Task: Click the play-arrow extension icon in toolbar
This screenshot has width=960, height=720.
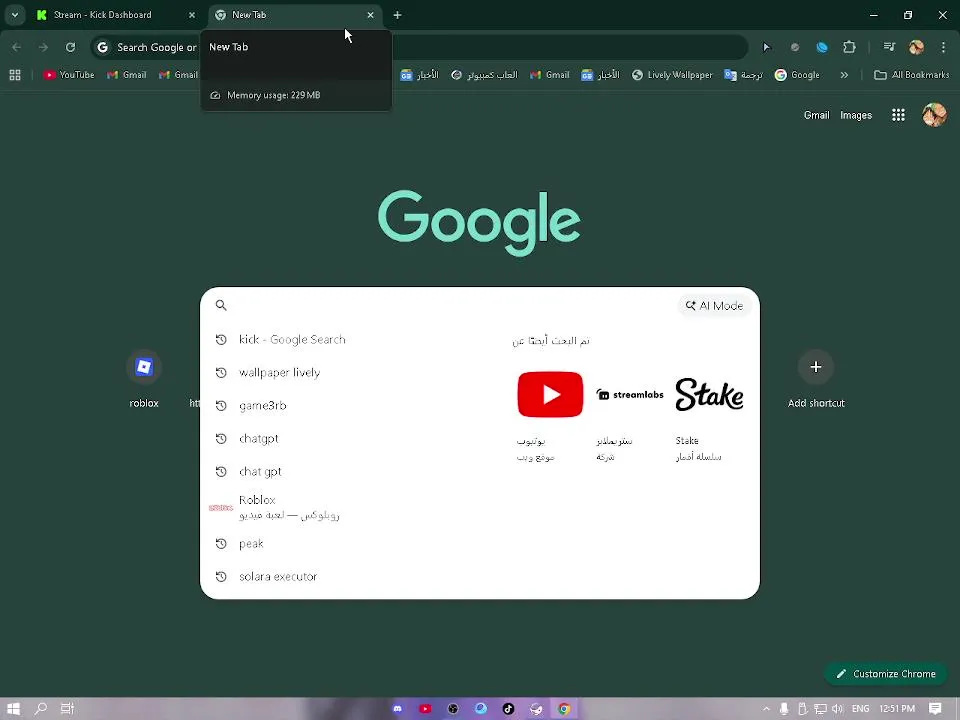Action: point(767,47)
